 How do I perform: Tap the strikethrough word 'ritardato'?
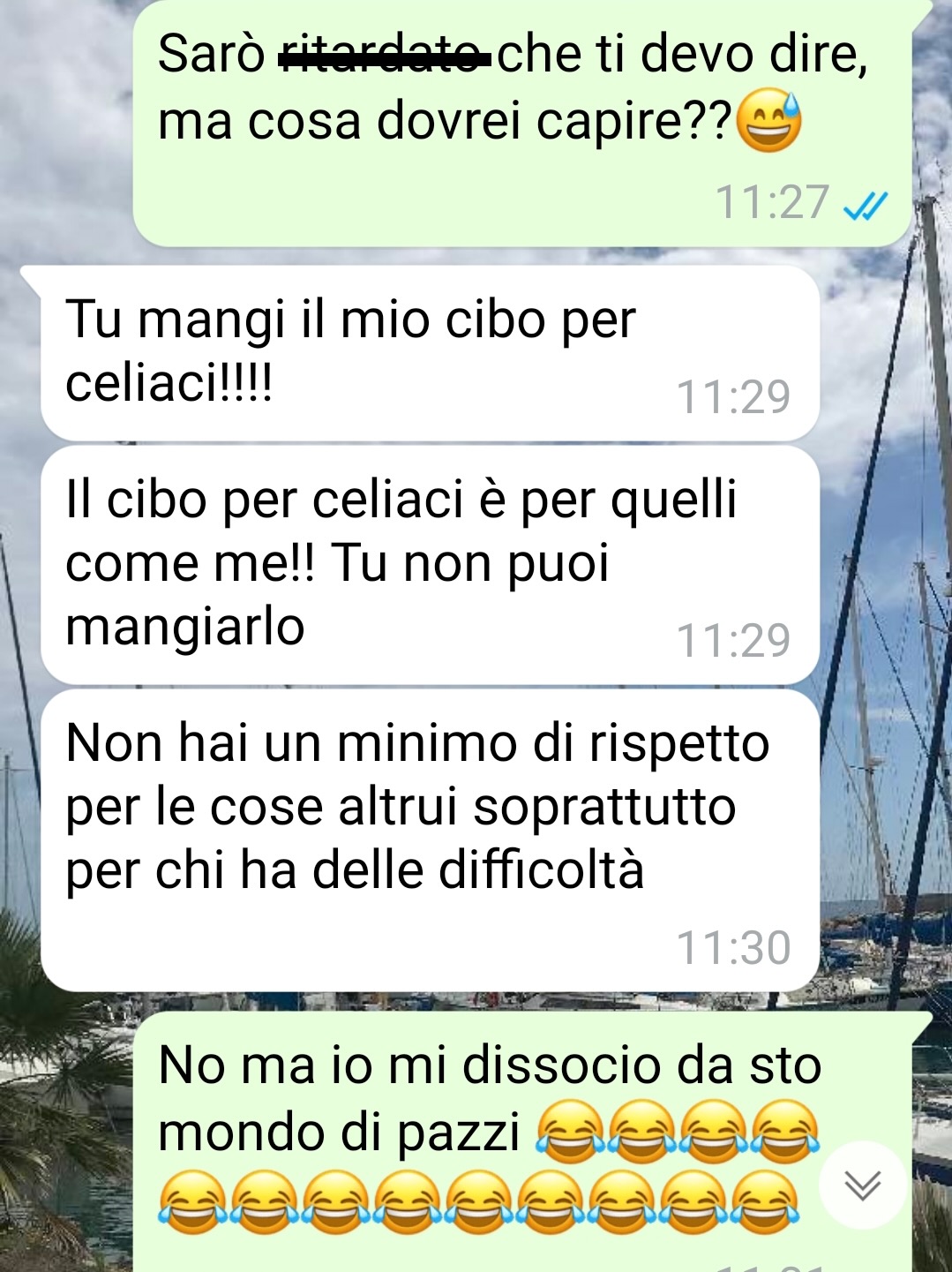coord(384,55)
